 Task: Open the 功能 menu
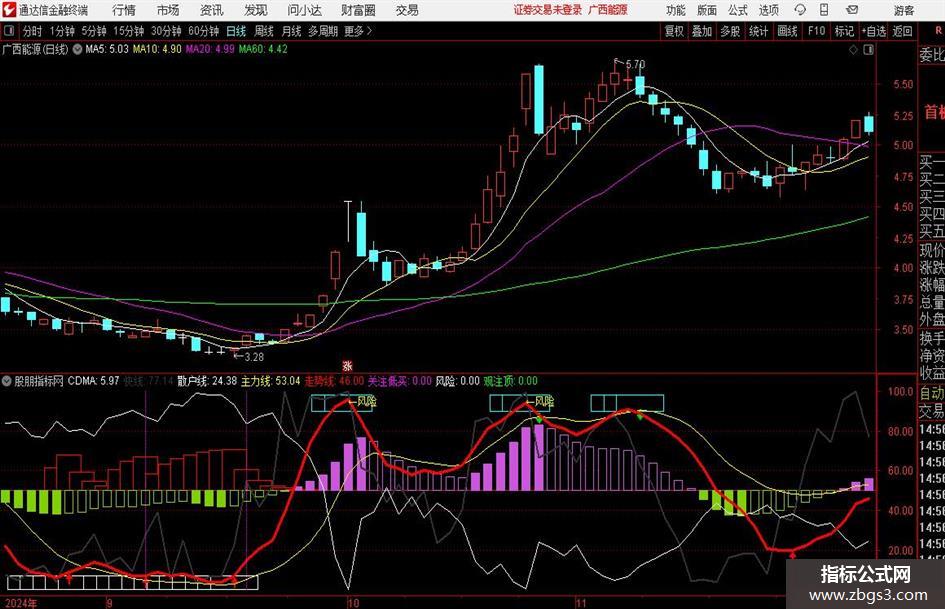(x=676, y=10)
